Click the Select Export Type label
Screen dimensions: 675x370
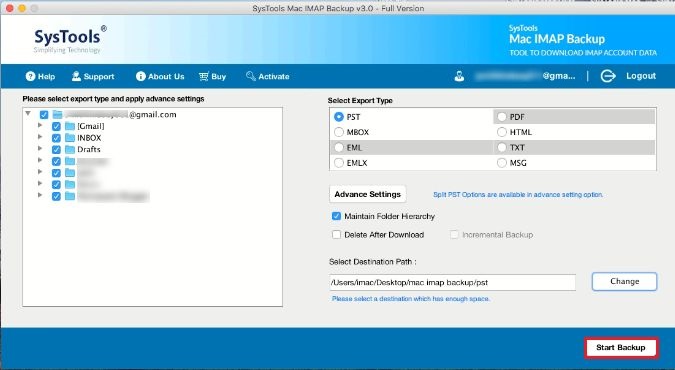click(360, 100)
